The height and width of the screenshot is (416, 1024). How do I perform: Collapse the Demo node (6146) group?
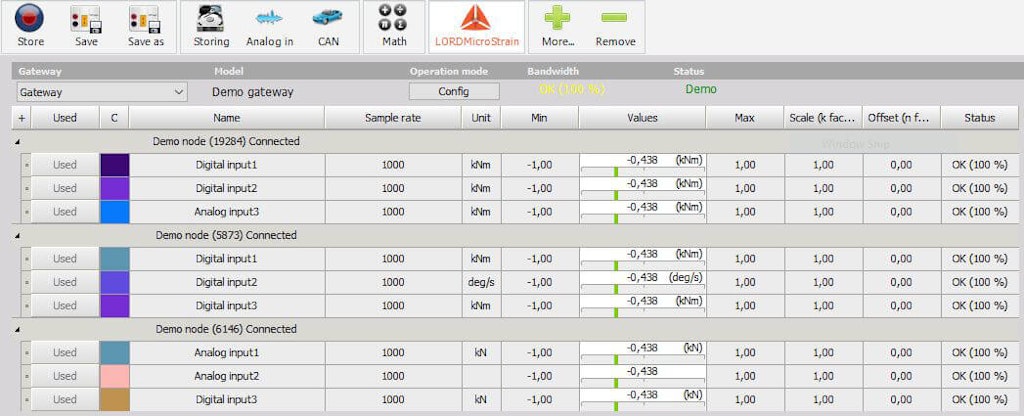18,330
